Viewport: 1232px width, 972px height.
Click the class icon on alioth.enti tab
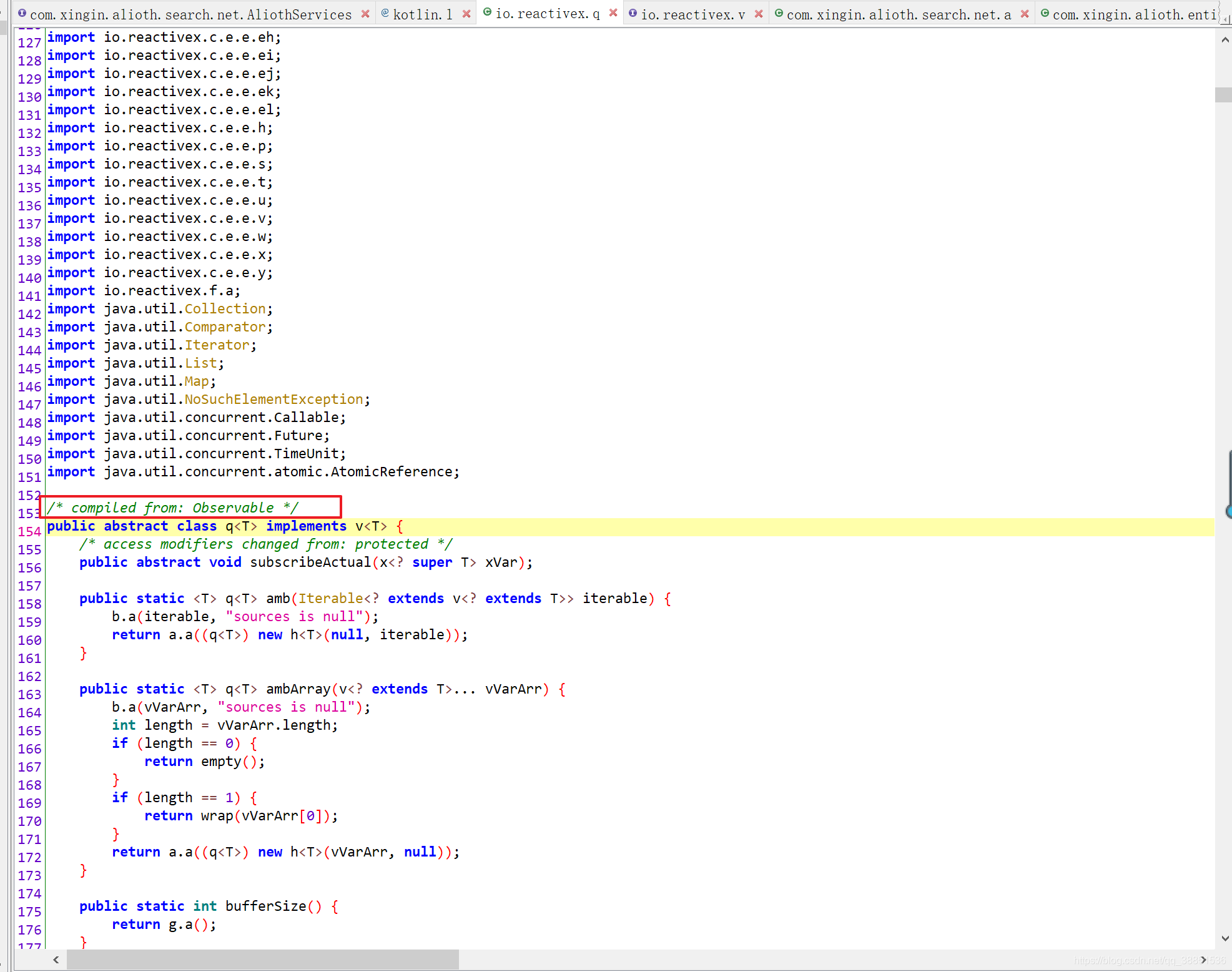point(1045,13)
